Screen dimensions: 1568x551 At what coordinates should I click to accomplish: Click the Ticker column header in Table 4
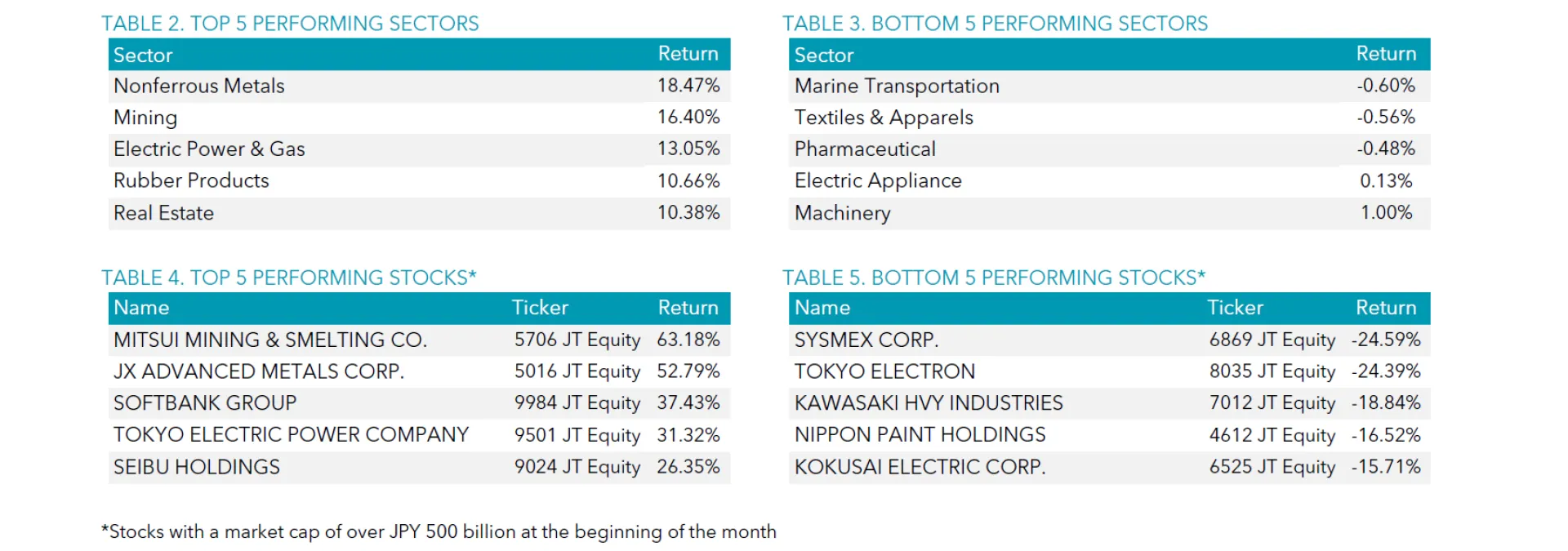click(539, 308)
